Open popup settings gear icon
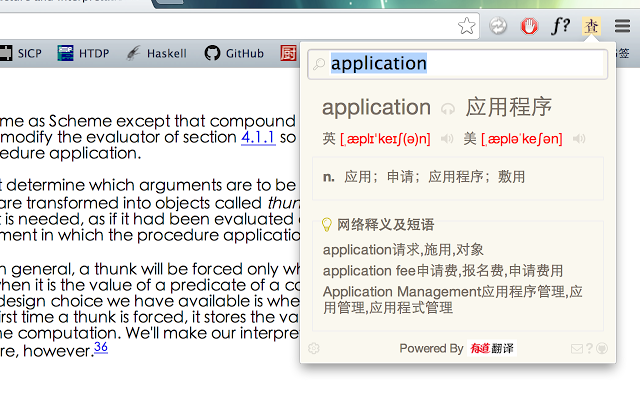 click(314, 348)
